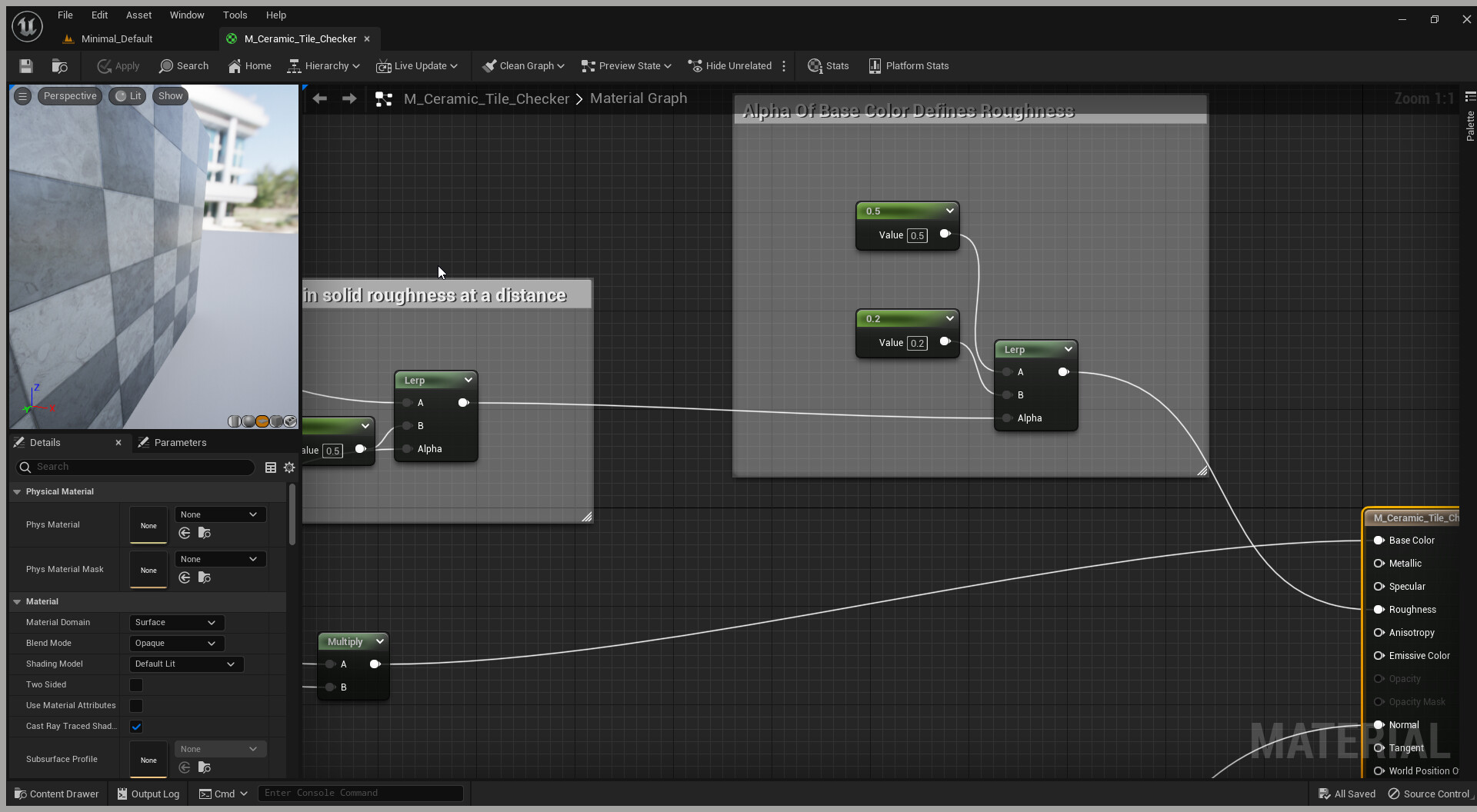1477x812 pixels.
Task: Open the Asset menu
Action: click(x=138, y=15)
